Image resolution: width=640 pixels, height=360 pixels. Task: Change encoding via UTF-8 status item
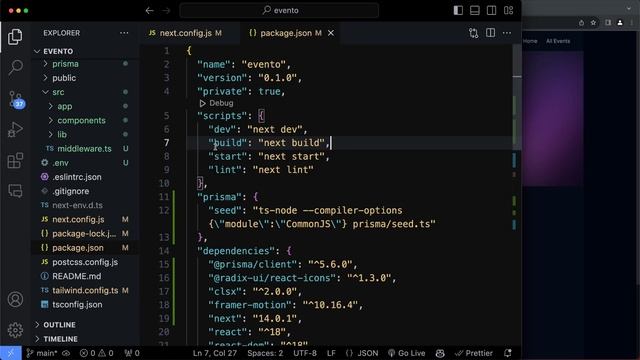pyautogui.click(x=305, y=353)
